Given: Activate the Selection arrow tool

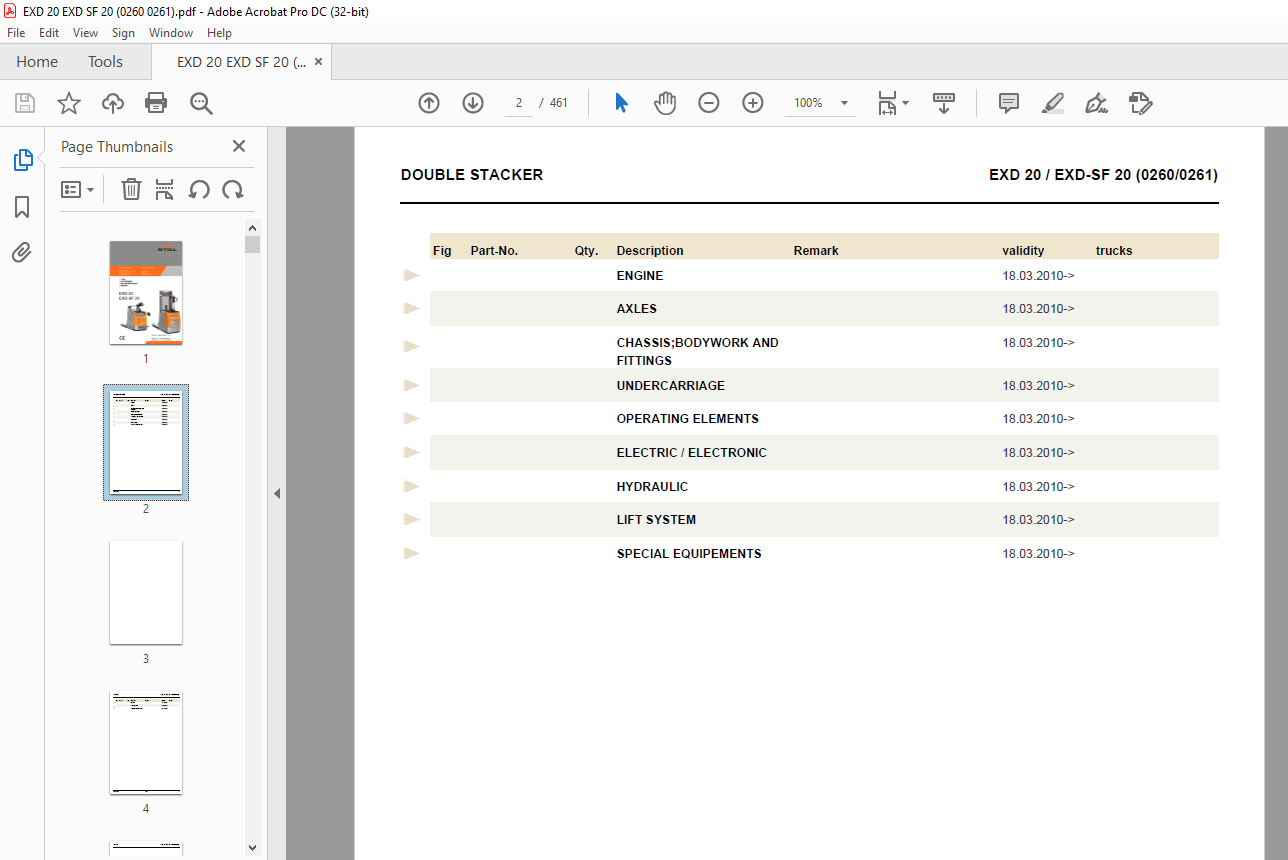Looking at the screenshot, I should tap(621, 103).
